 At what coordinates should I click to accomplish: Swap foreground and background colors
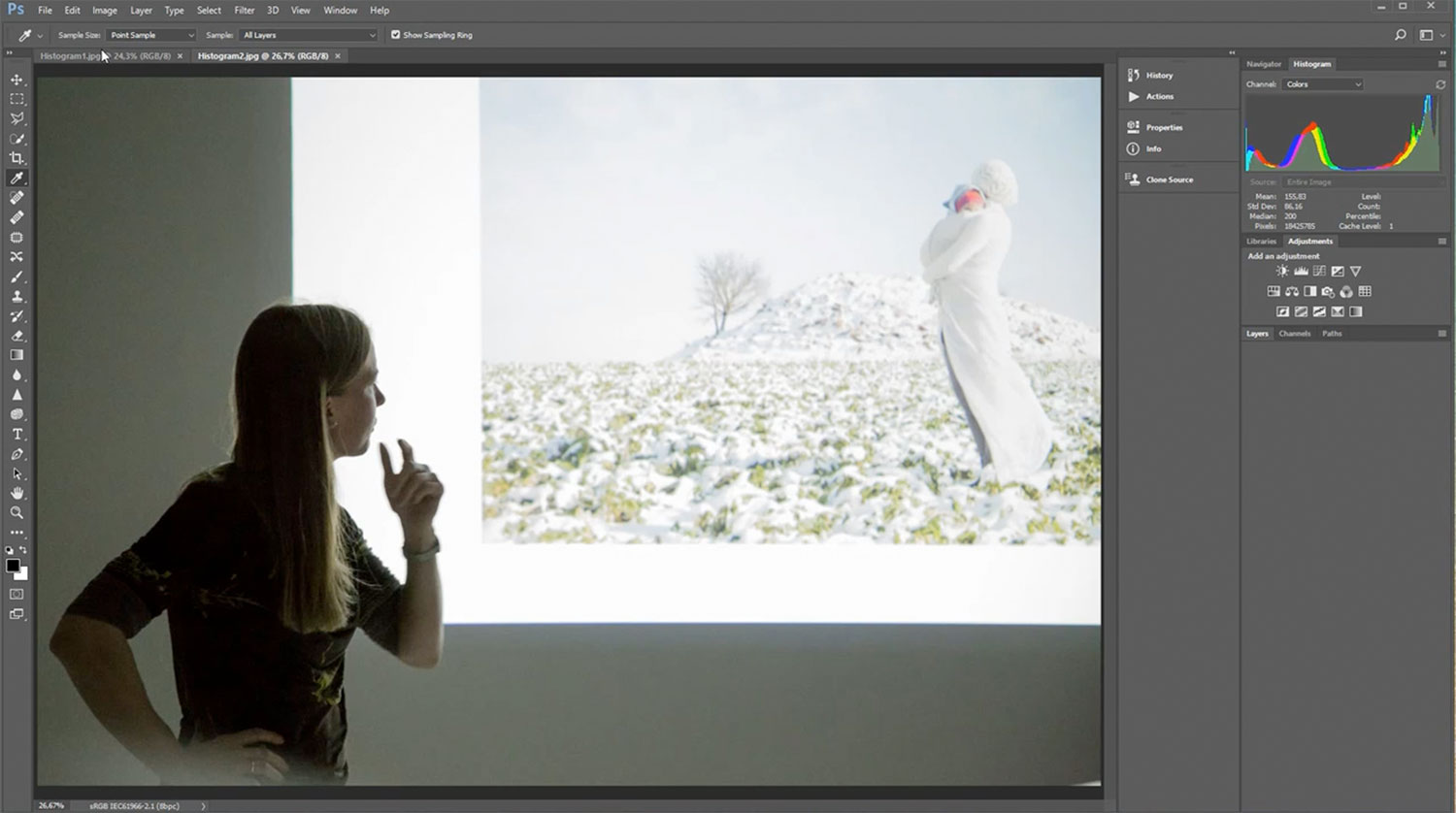23,550
